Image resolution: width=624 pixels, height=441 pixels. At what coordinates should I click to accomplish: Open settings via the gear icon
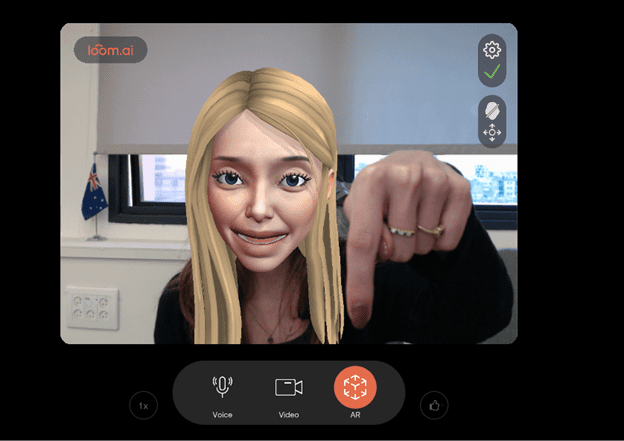point(492,50)
